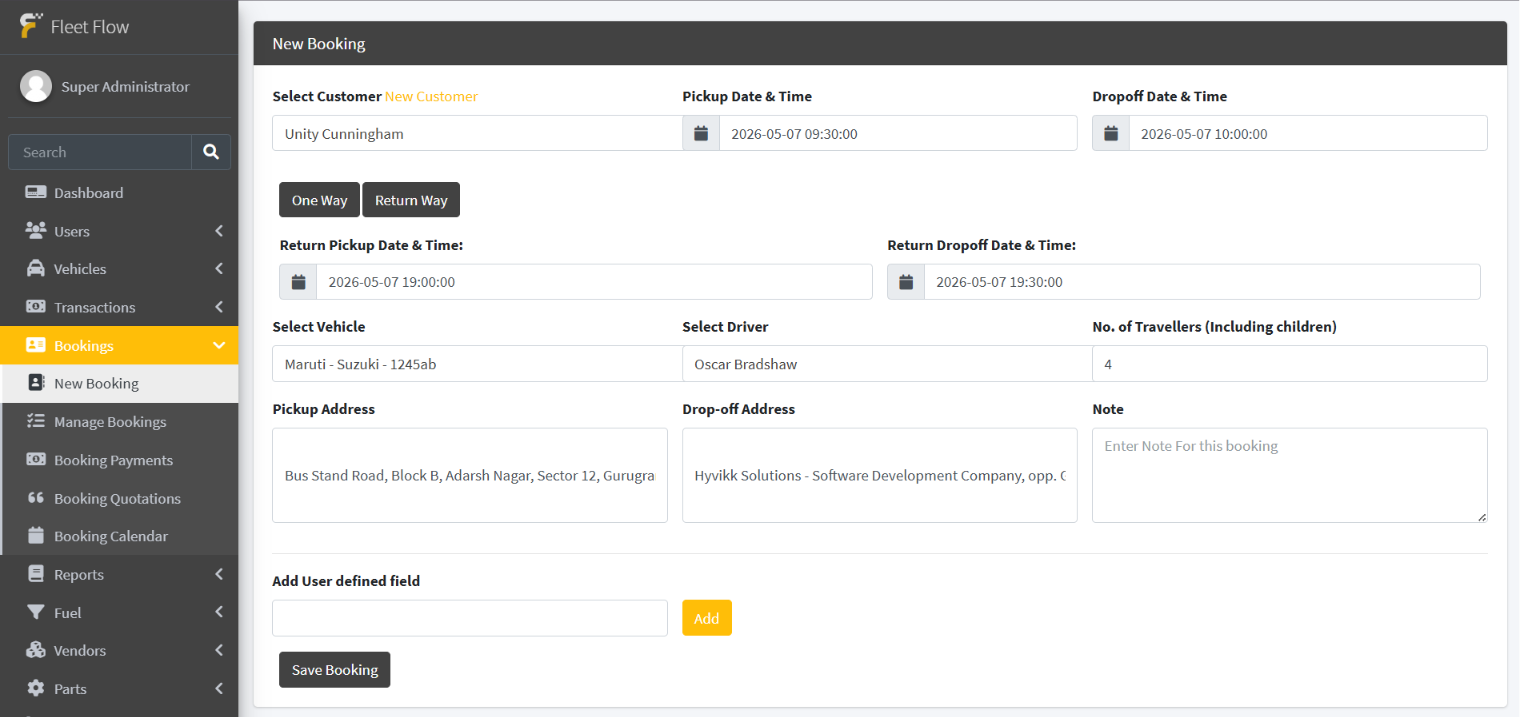This screenshot has width=1520, height=717.
Task: Expand the Reports submenu chevron
Action: pyautogui.click(x=219, y=574)
